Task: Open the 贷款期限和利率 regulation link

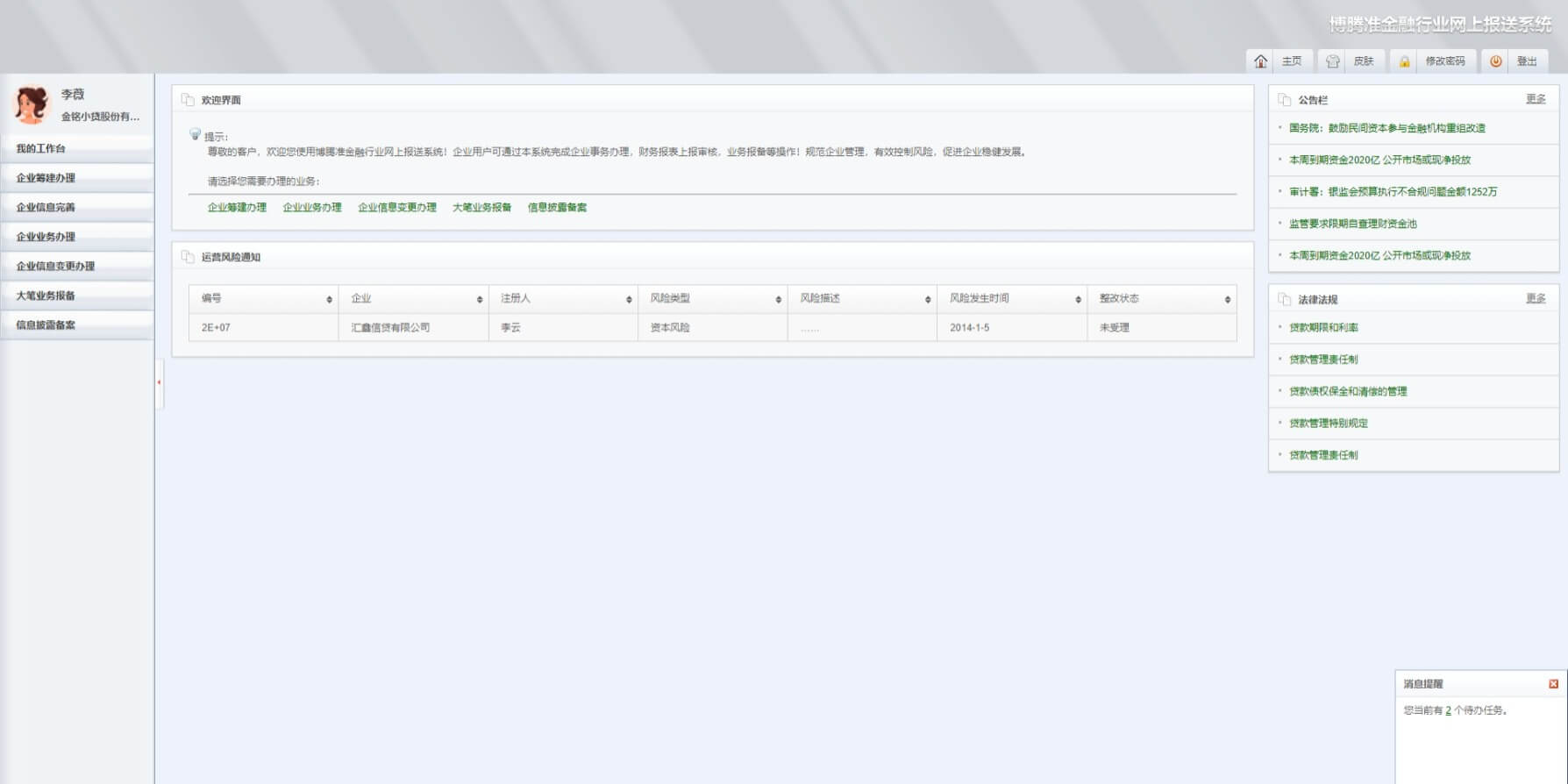Action: coord(1323,328)
